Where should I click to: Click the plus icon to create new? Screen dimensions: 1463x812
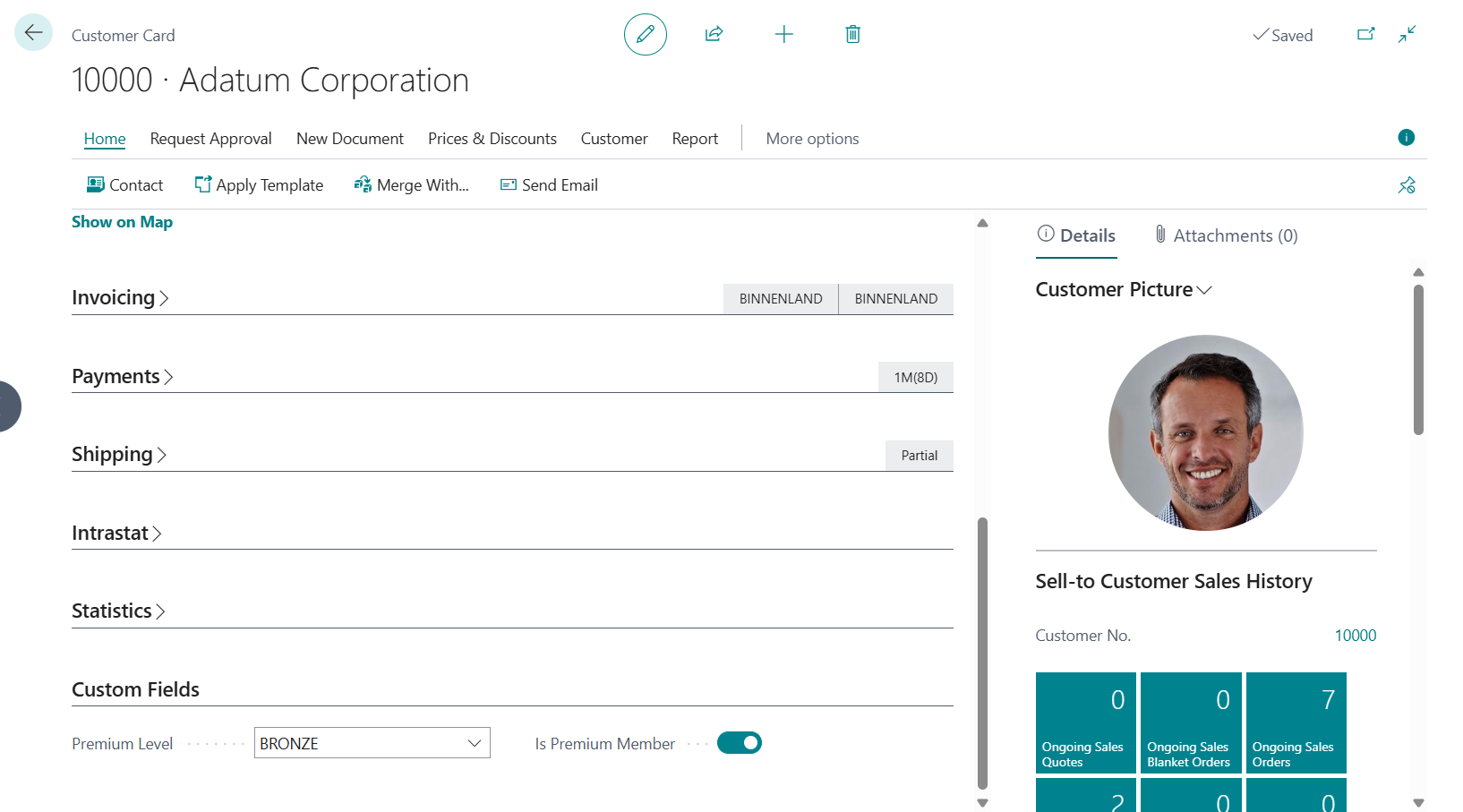[x=783, y=35]
